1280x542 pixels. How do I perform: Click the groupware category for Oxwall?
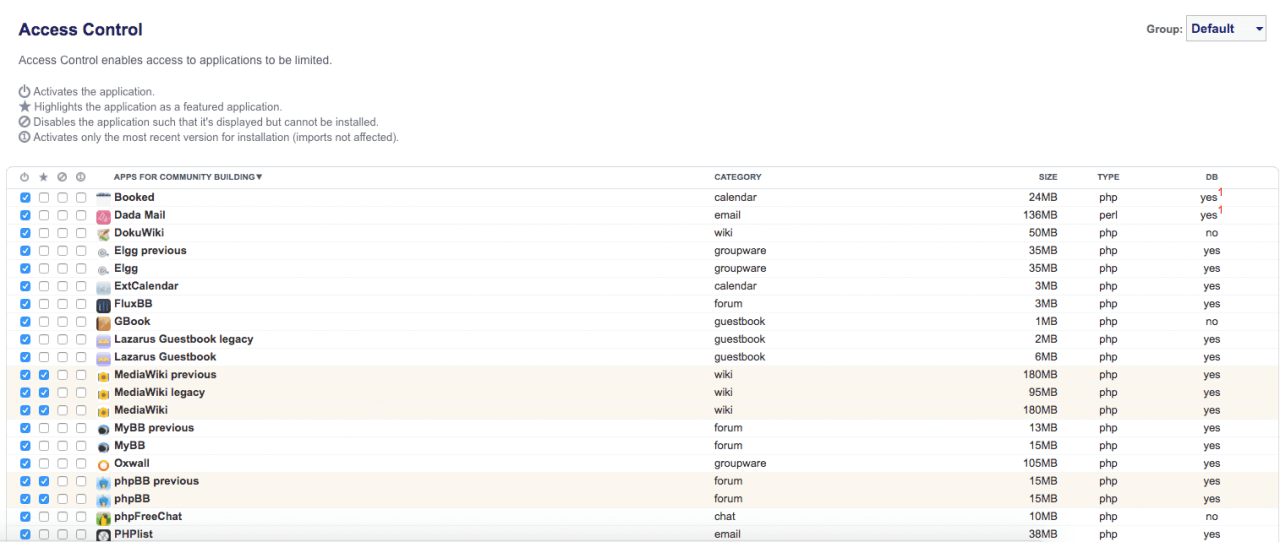point(740,463)
